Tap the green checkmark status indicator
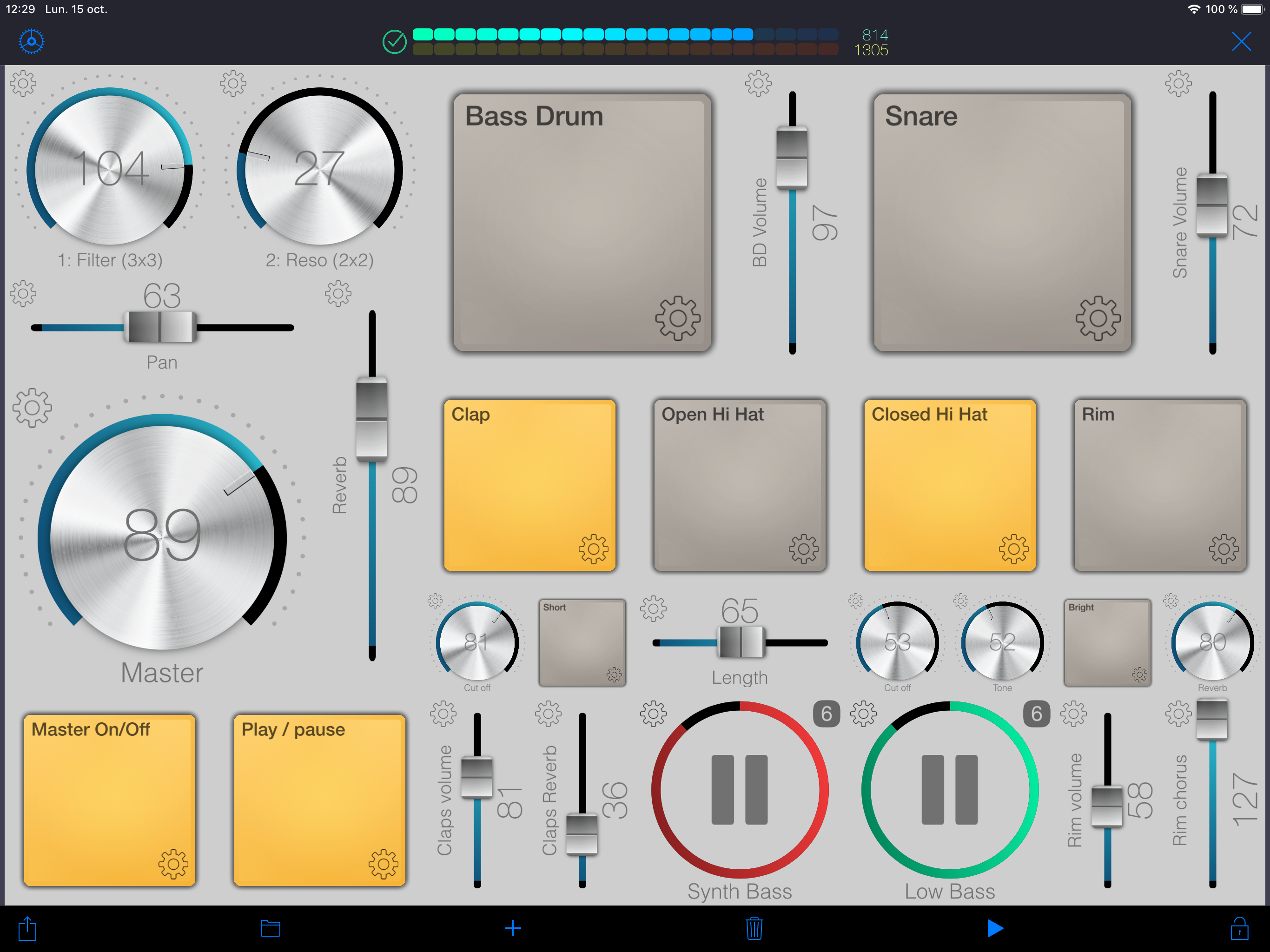The width and height of the screenshot is (1270, 952). click(395, 42)
